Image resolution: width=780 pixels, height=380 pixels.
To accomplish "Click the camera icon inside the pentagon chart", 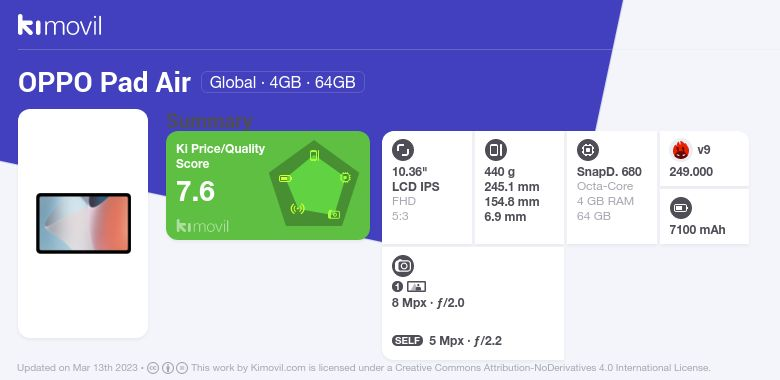I will click(334, 214).
